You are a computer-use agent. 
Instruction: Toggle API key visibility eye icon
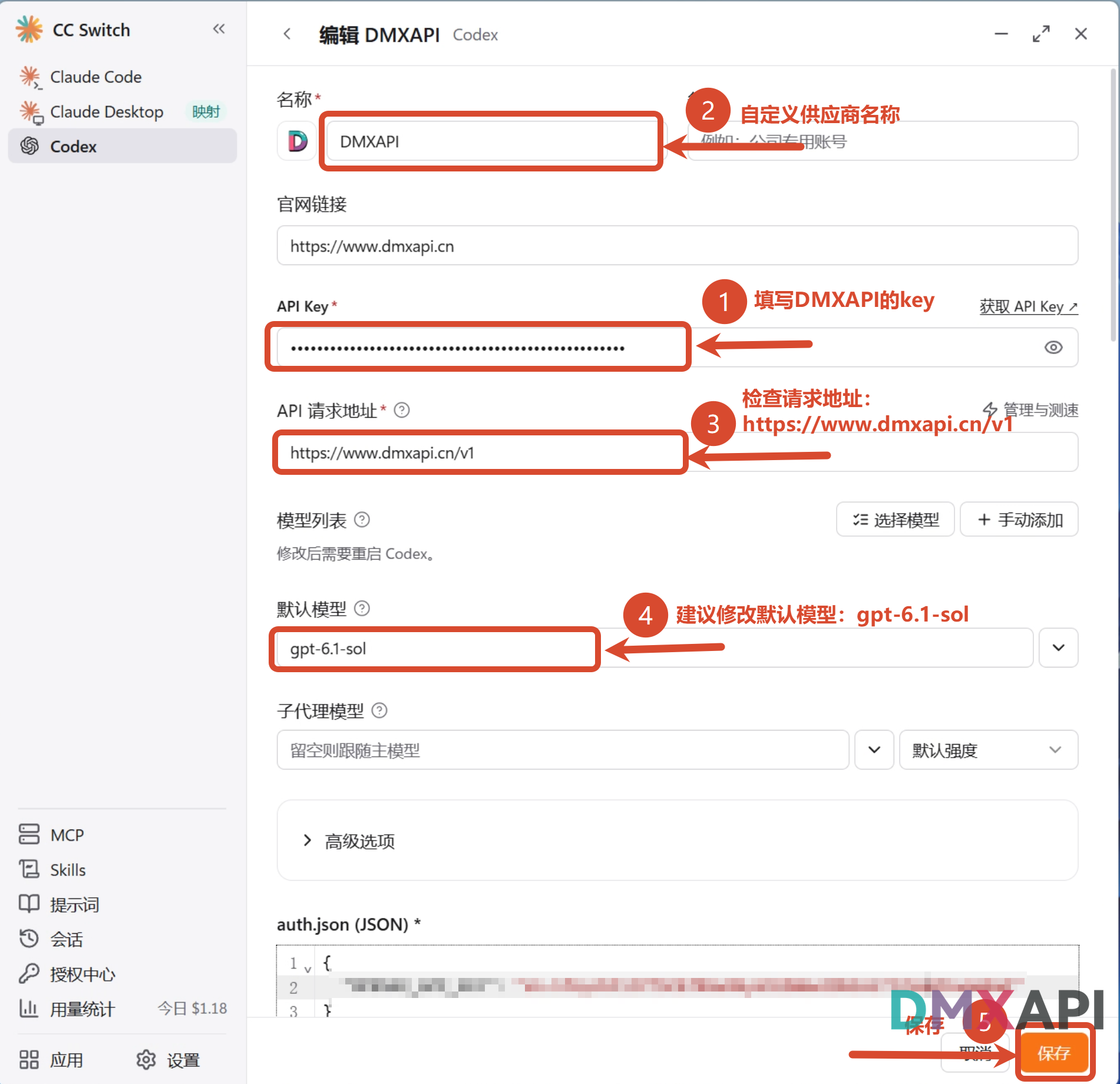pos(1053,348)
